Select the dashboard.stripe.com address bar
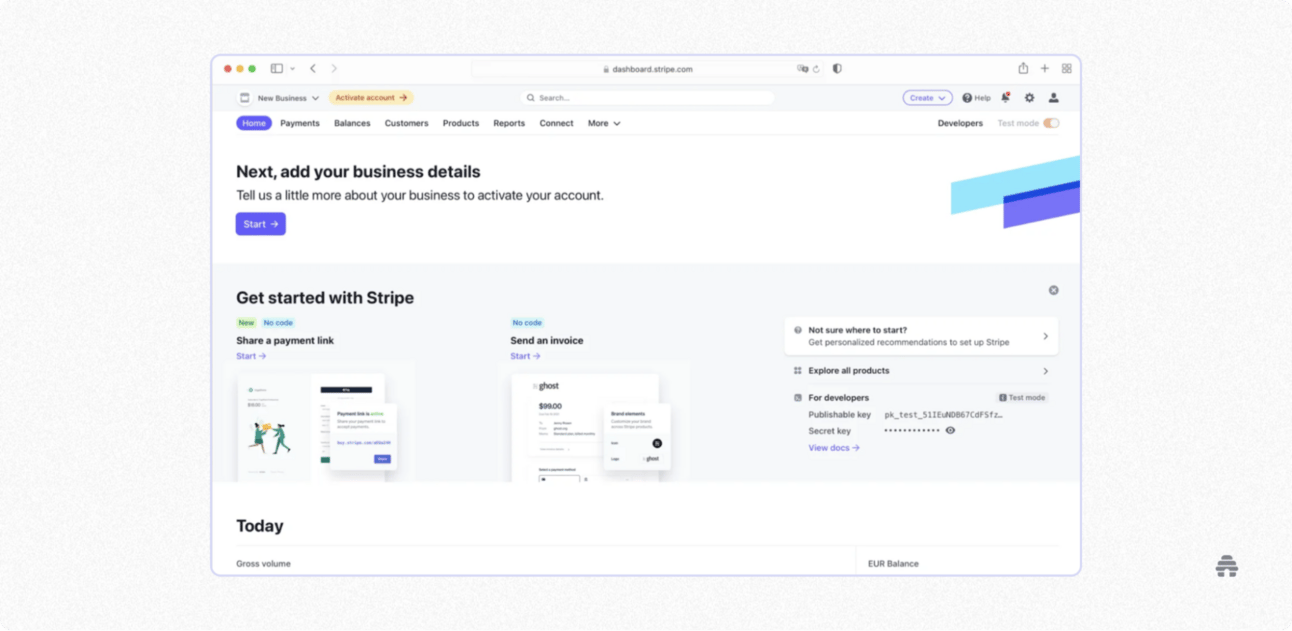 click(647, 69)
